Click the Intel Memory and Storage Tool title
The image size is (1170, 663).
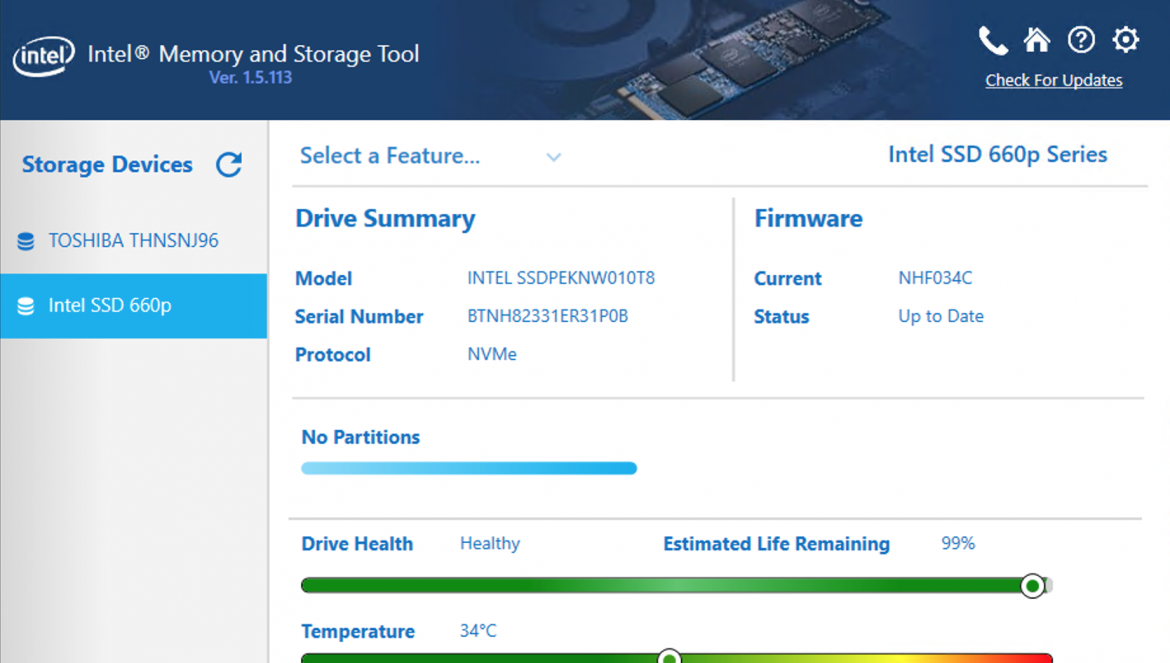[253, 54]
